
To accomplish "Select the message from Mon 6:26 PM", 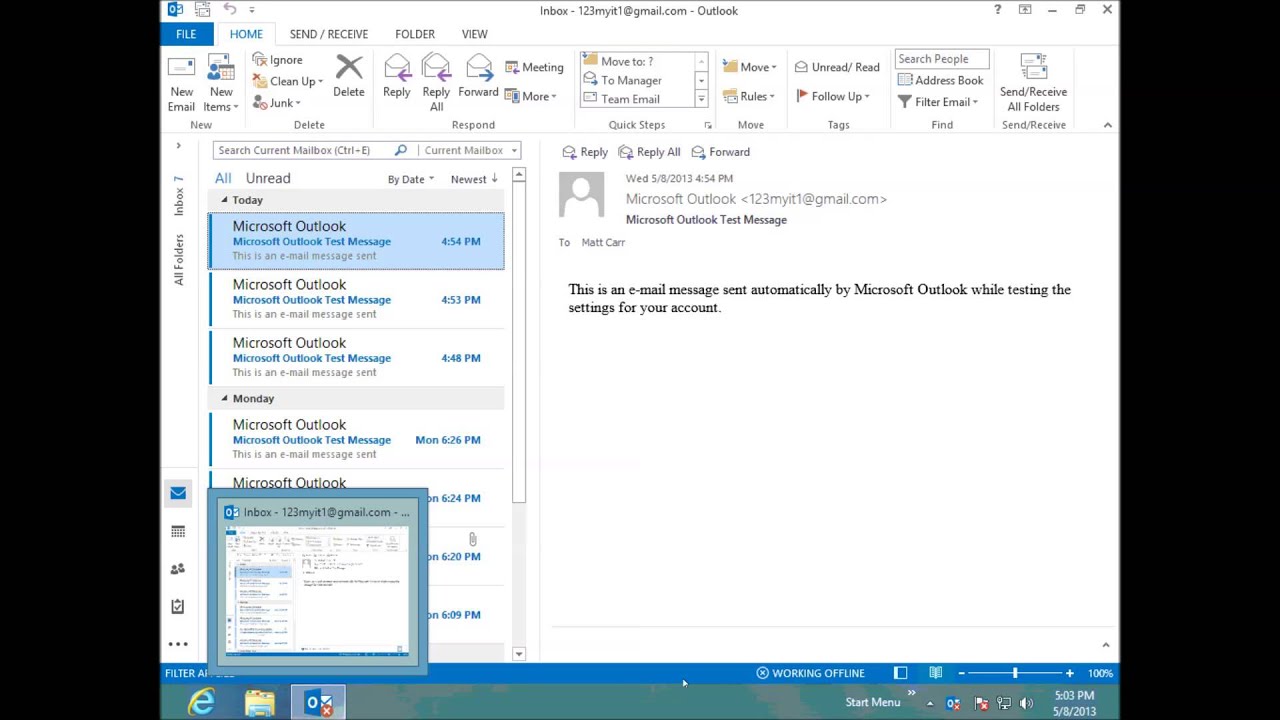I will [x=356, y=439].
